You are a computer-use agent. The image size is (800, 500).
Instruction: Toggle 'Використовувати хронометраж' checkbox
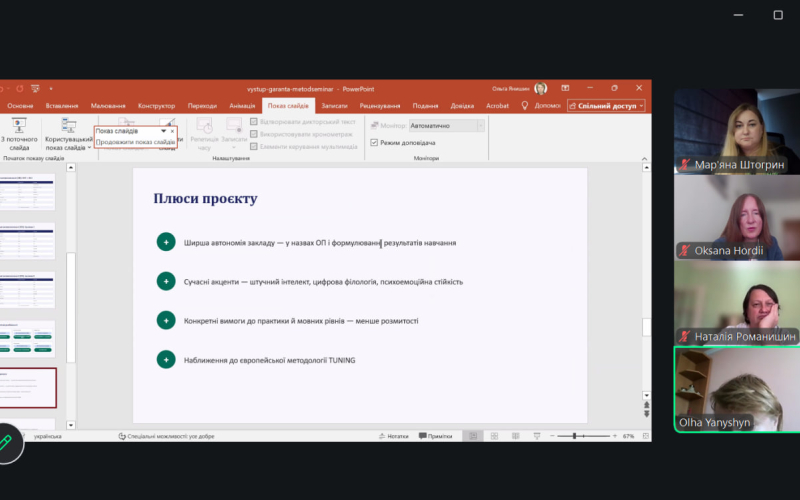click(254, 134)
